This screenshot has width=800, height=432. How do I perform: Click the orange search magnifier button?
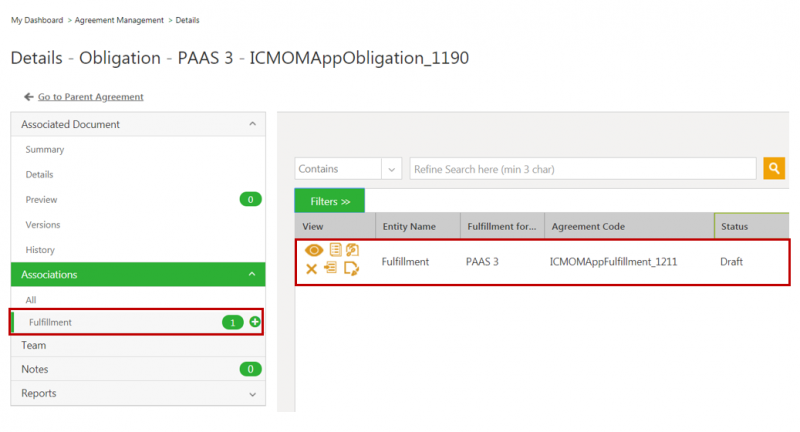[x=773, y=169]
